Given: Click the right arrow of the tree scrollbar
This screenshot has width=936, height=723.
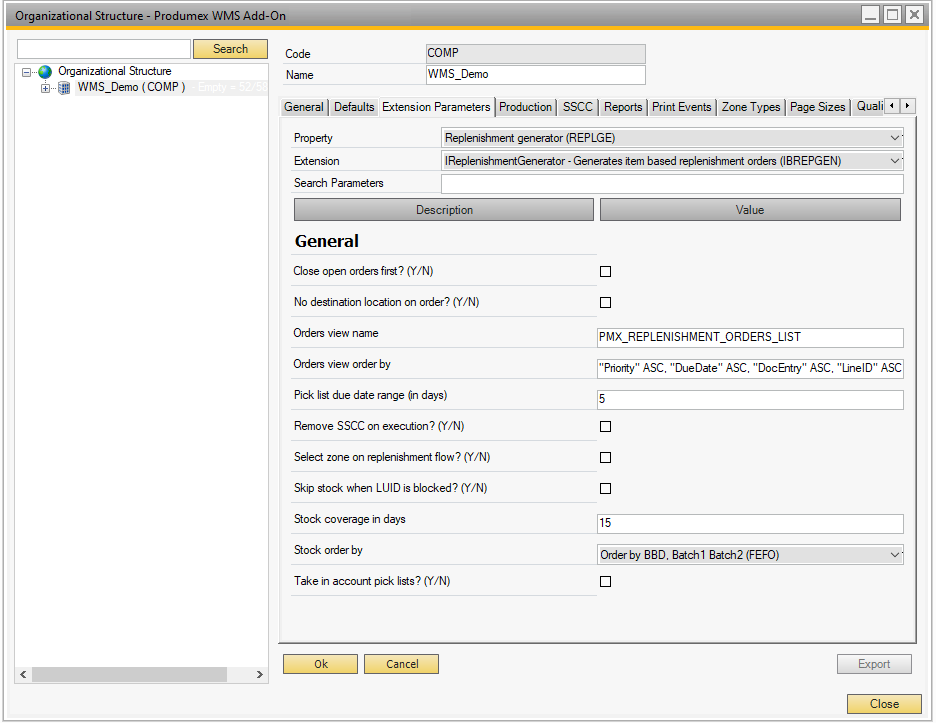Looking at the screenshot, I should coord(260,676).
